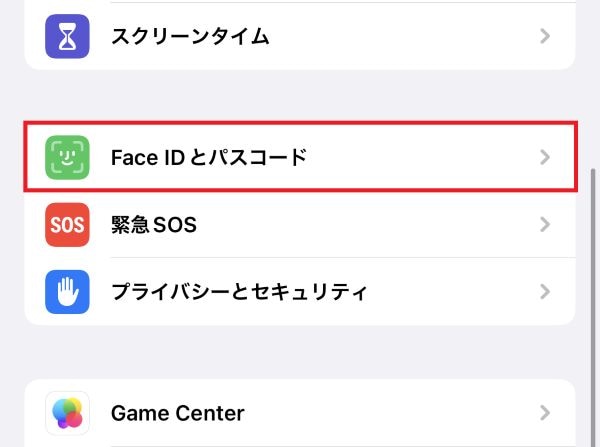Select the Face IDとパスコード label

pyautogui.click(x=208, y=157)
